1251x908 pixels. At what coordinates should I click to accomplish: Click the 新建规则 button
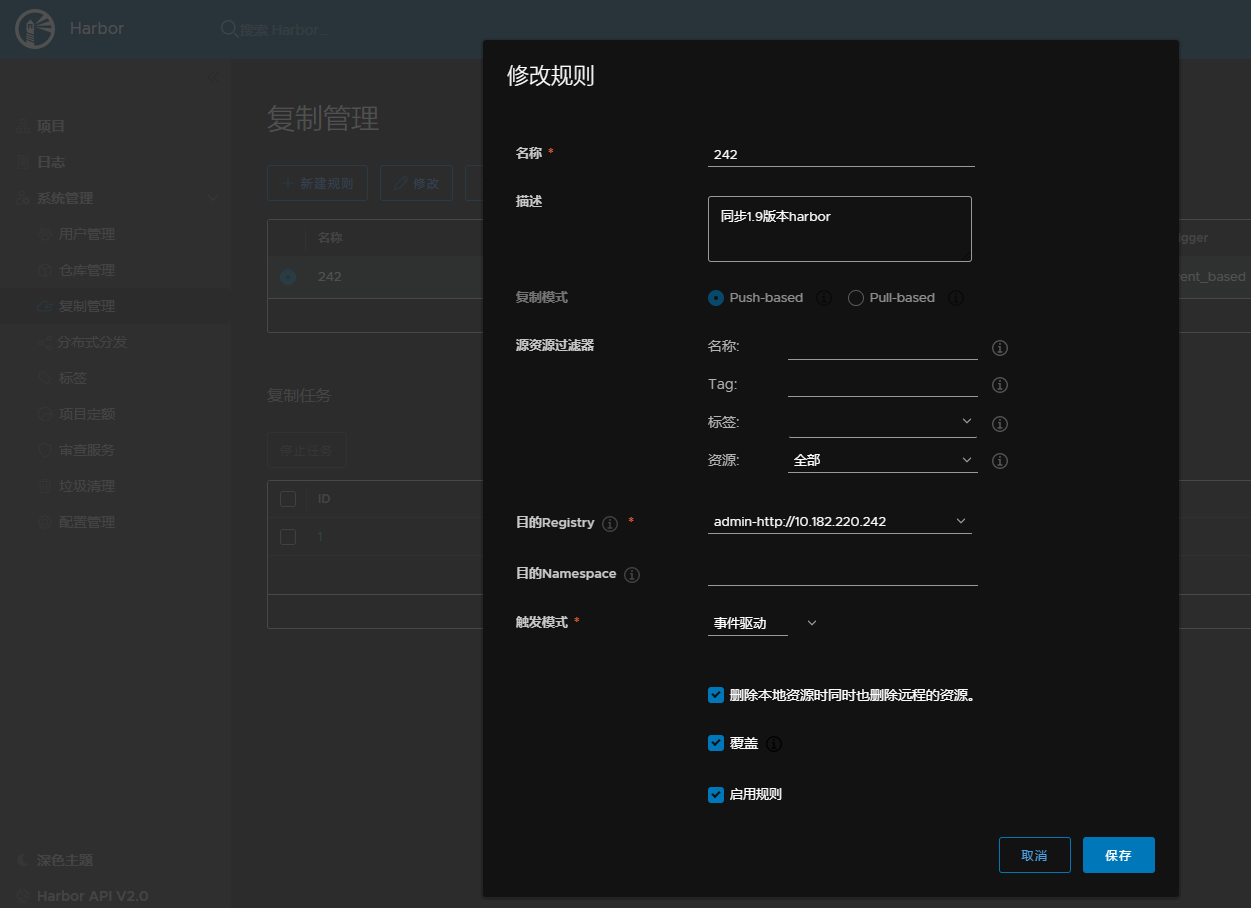318,184
